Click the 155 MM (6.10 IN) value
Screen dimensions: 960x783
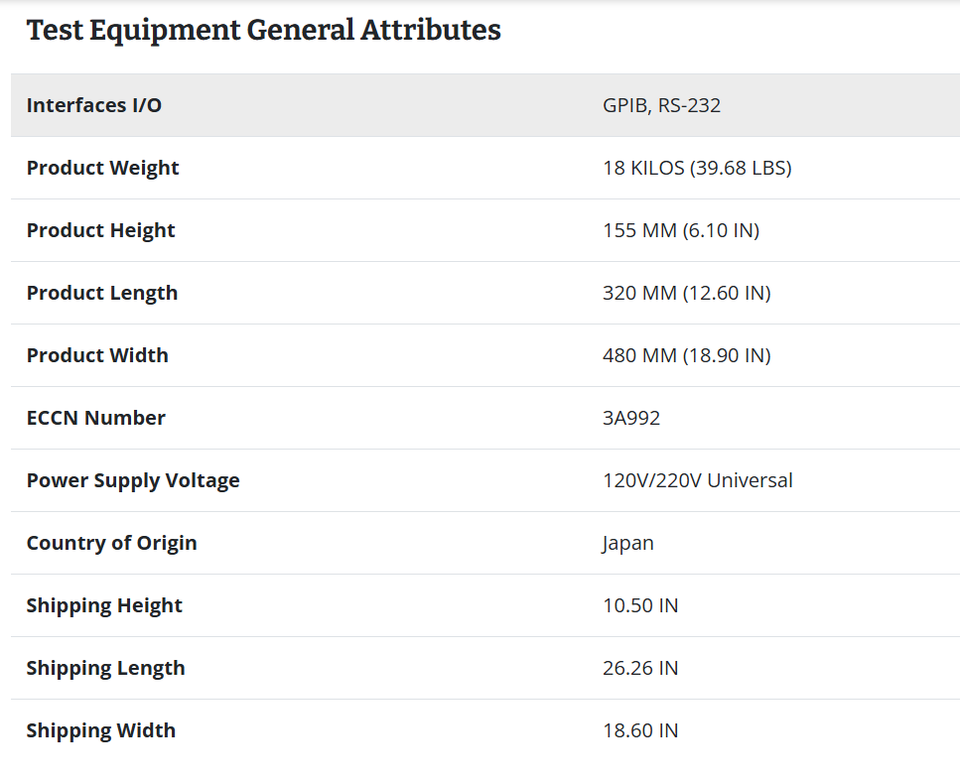681,231
